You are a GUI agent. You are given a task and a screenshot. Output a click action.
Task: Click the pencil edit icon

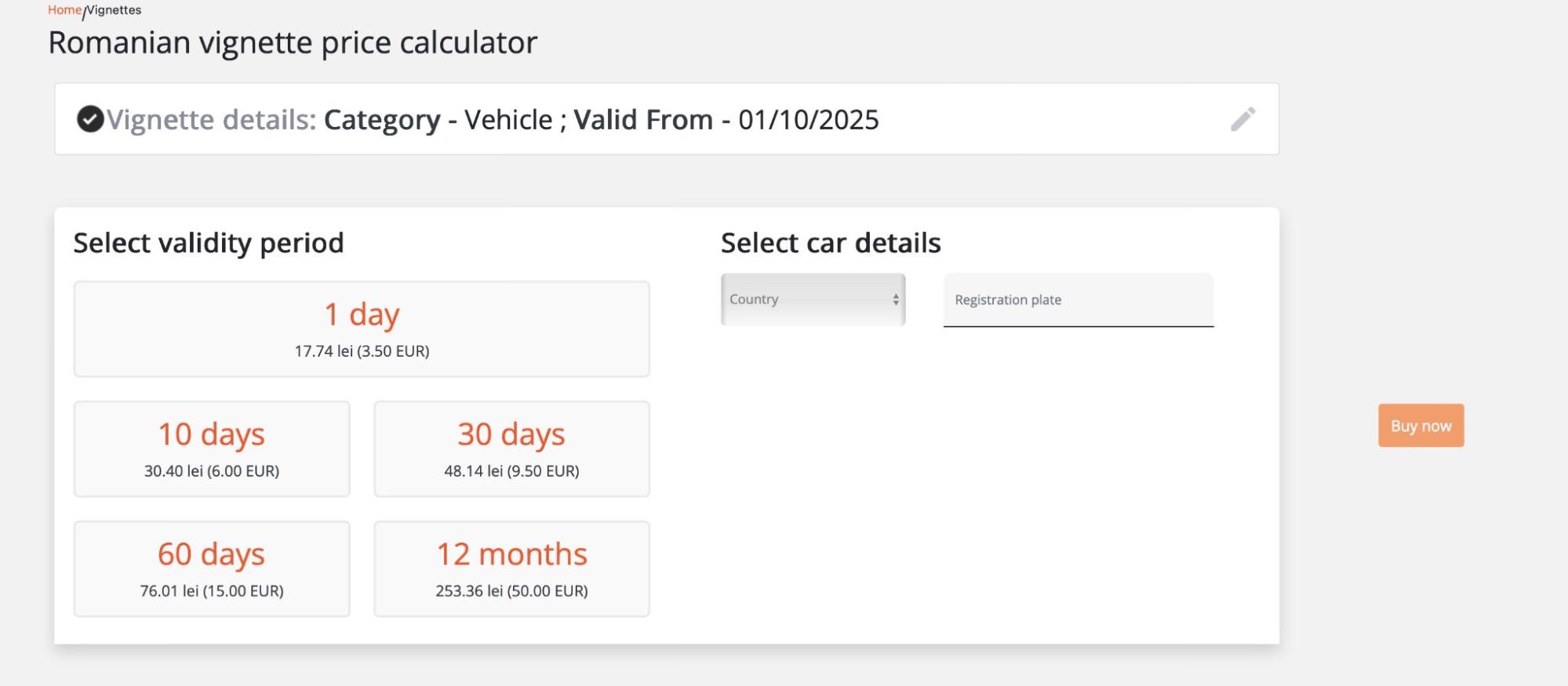[x=1242, y=119]
